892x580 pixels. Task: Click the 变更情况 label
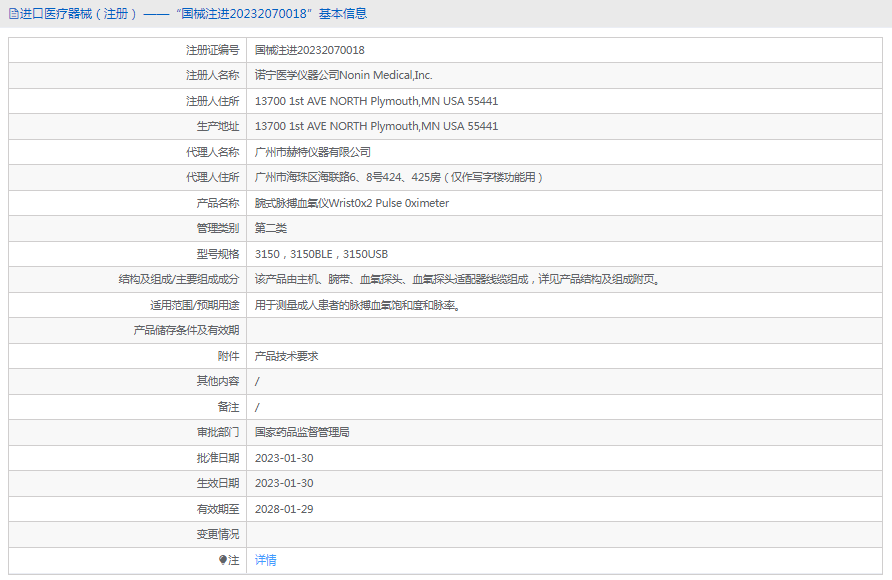[x=218, y=535]
